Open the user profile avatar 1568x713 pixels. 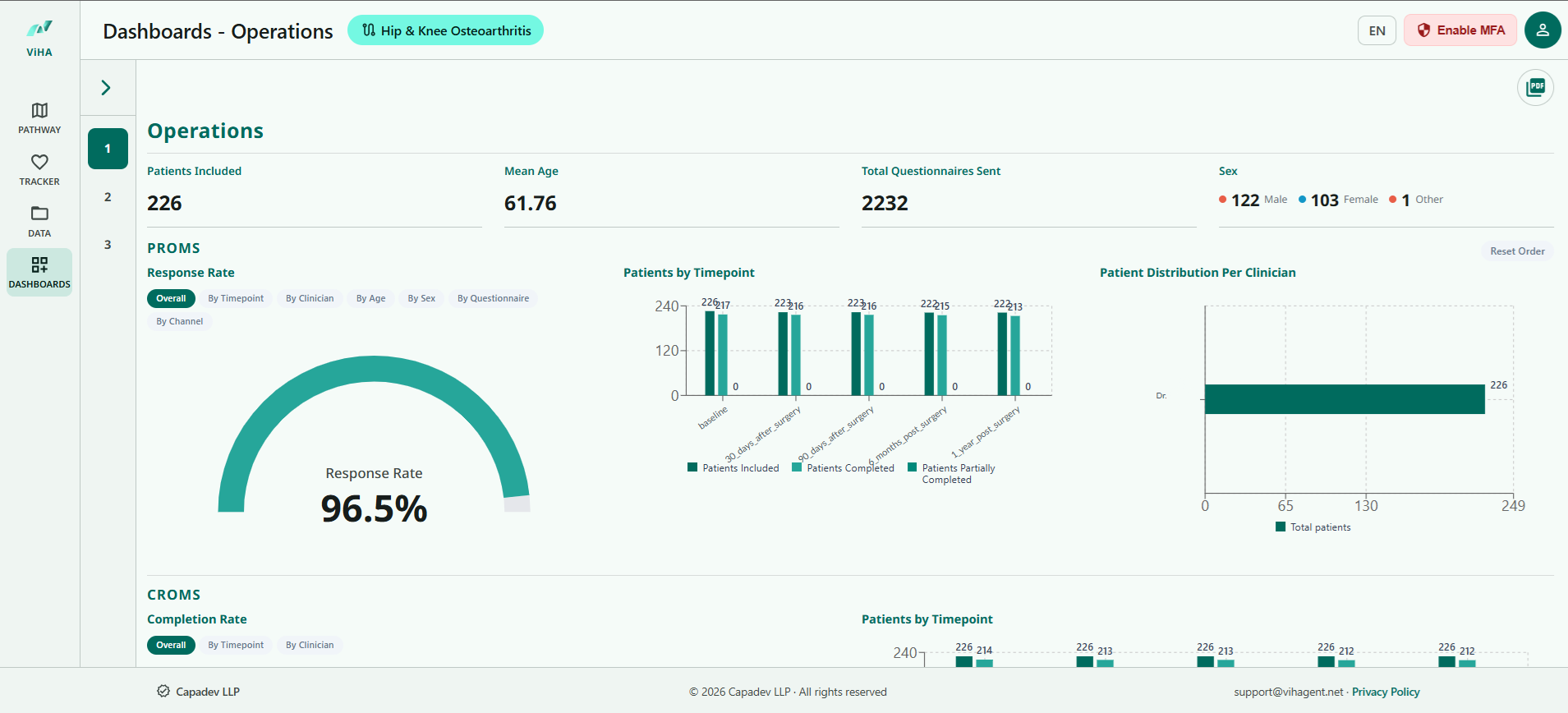1543,30
